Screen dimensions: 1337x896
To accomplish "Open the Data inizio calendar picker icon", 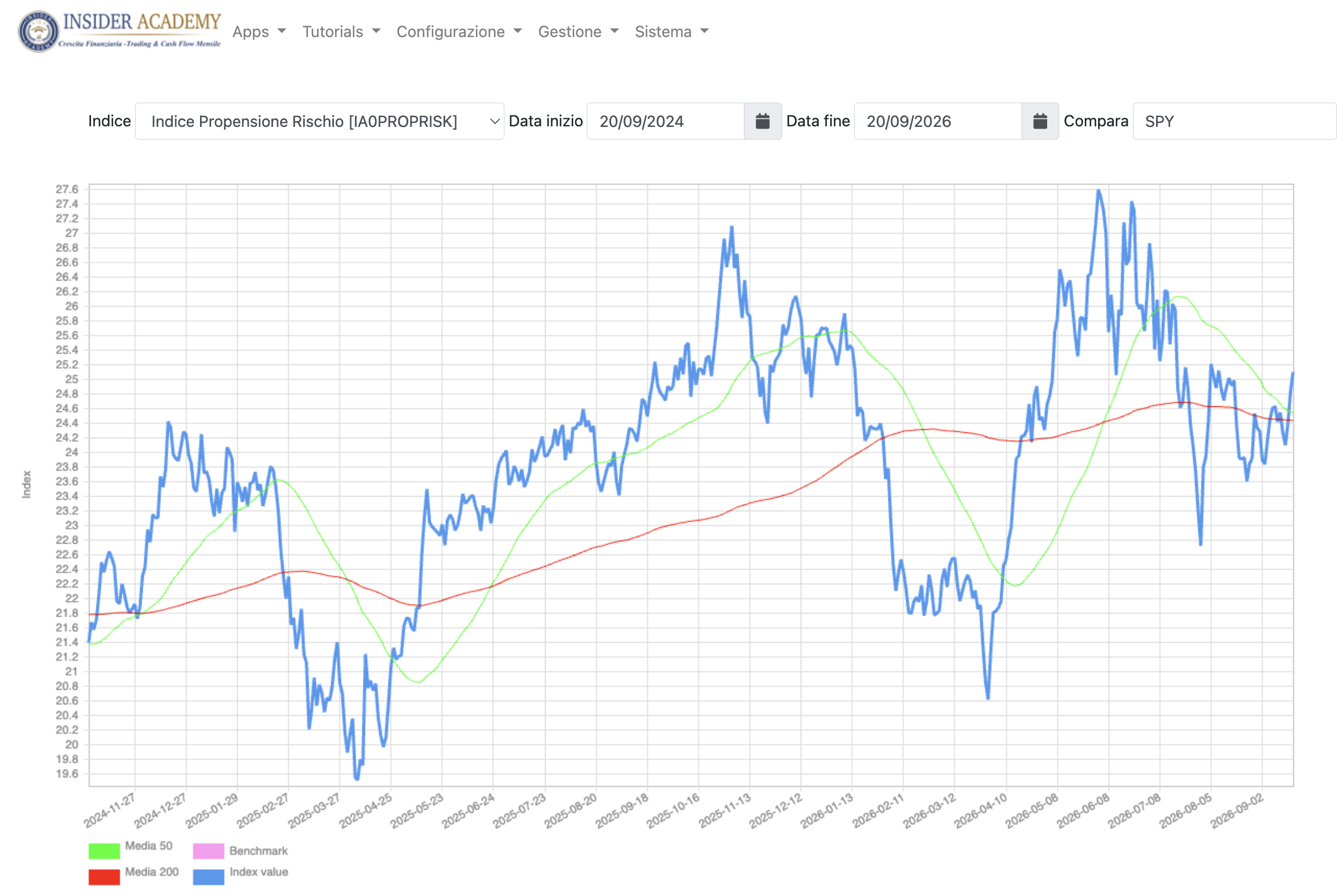I will coord(762,121).
